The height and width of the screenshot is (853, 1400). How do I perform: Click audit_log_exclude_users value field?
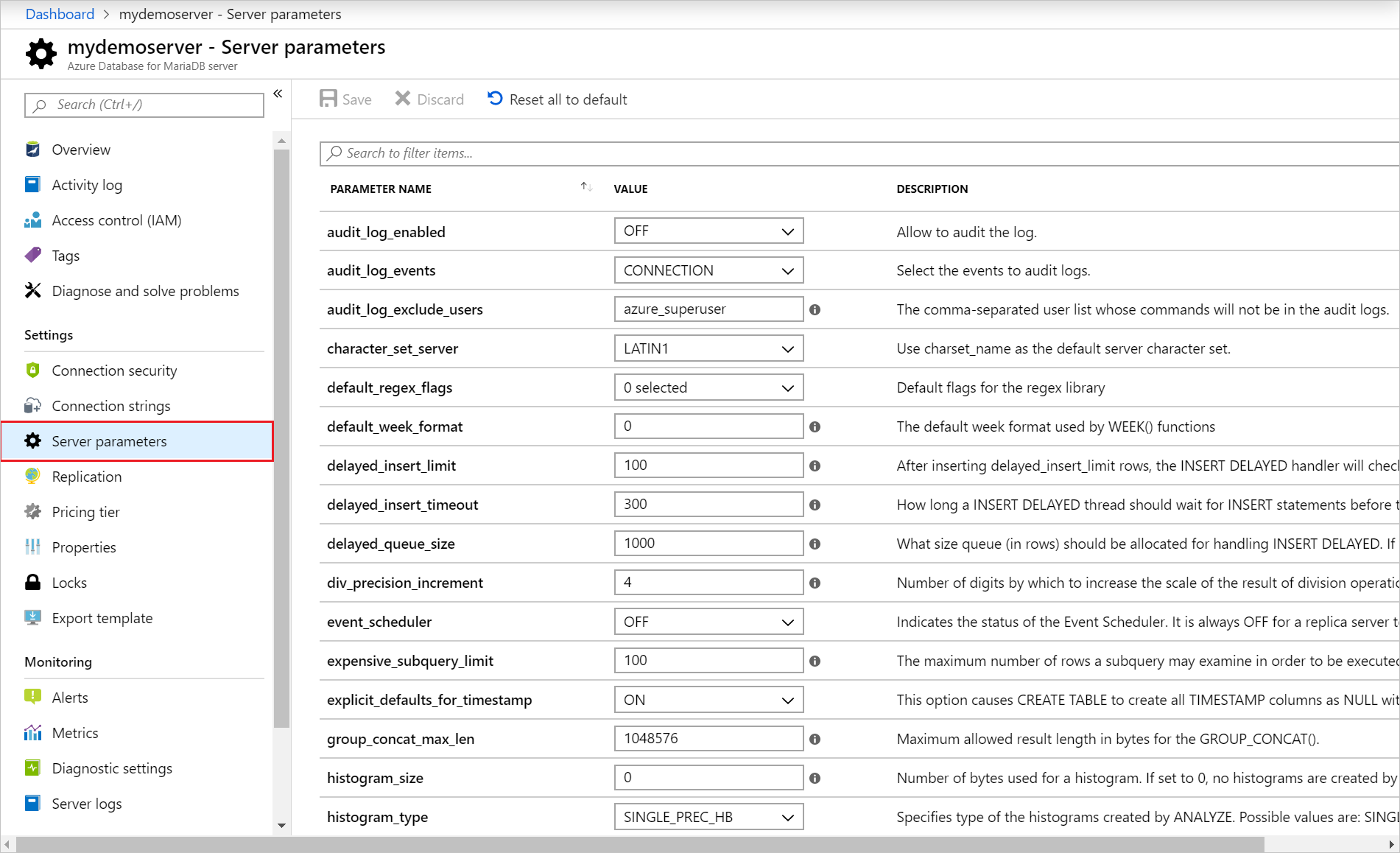coord(708,309)
